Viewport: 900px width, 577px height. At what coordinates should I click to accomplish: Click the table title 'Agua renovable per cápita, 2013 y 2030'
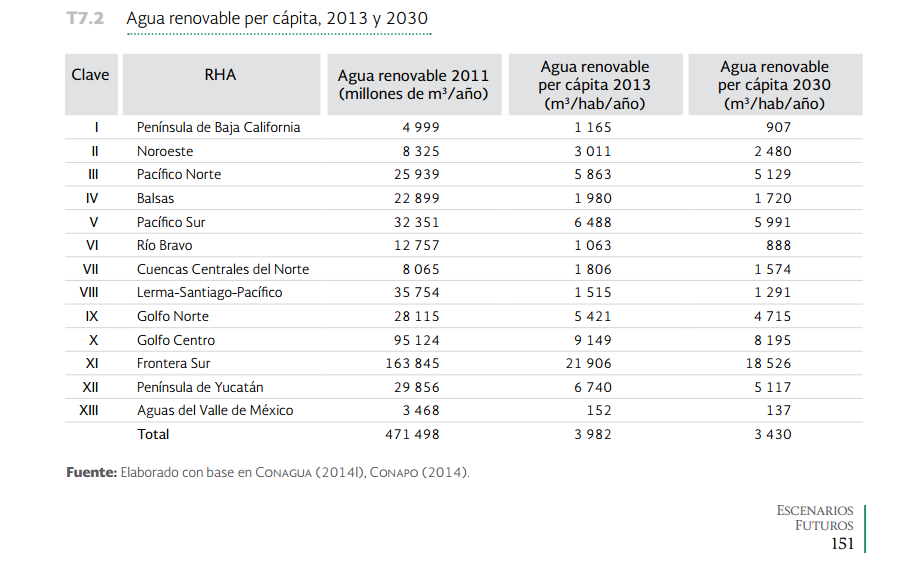(278, 20)
